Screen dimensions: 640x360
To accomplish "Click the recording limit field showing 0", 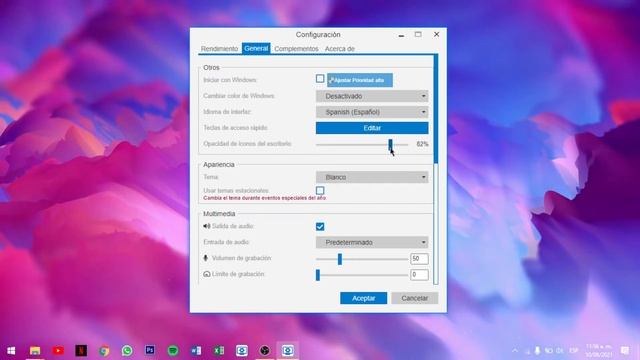I will [419, 275].
